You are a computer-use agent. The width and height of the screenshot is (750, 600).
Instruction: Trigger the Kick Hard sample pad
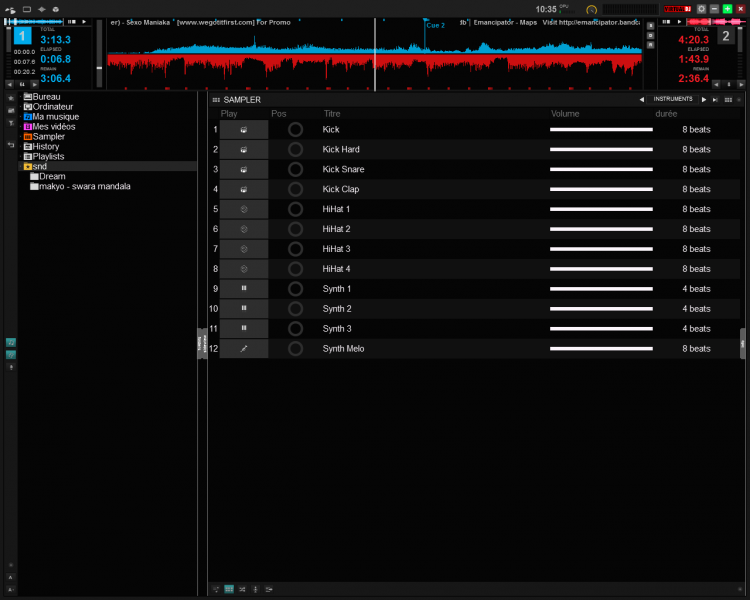pos(244,149)
